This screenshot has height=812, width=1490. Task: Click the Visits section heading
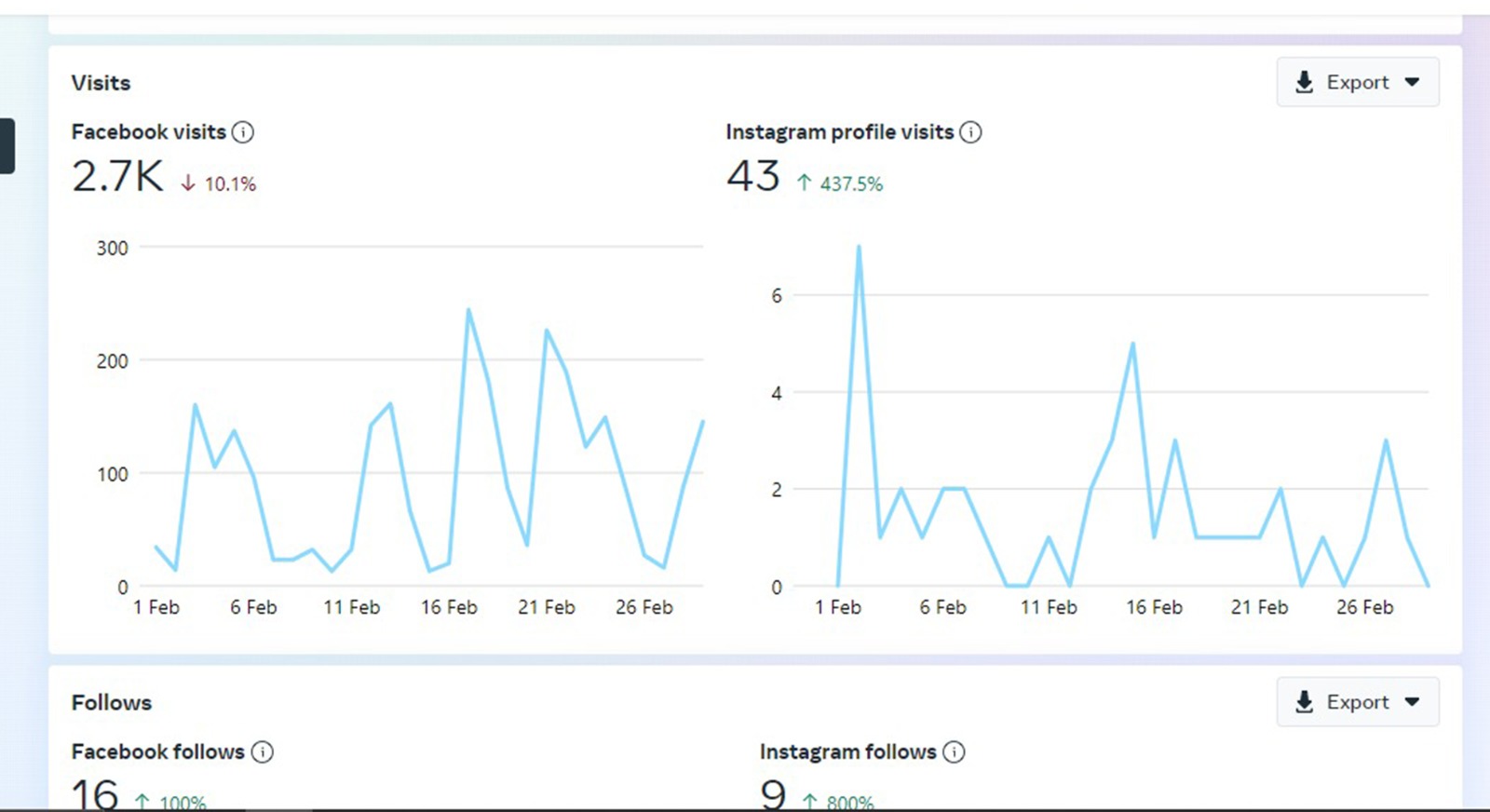tap(101, 83)
